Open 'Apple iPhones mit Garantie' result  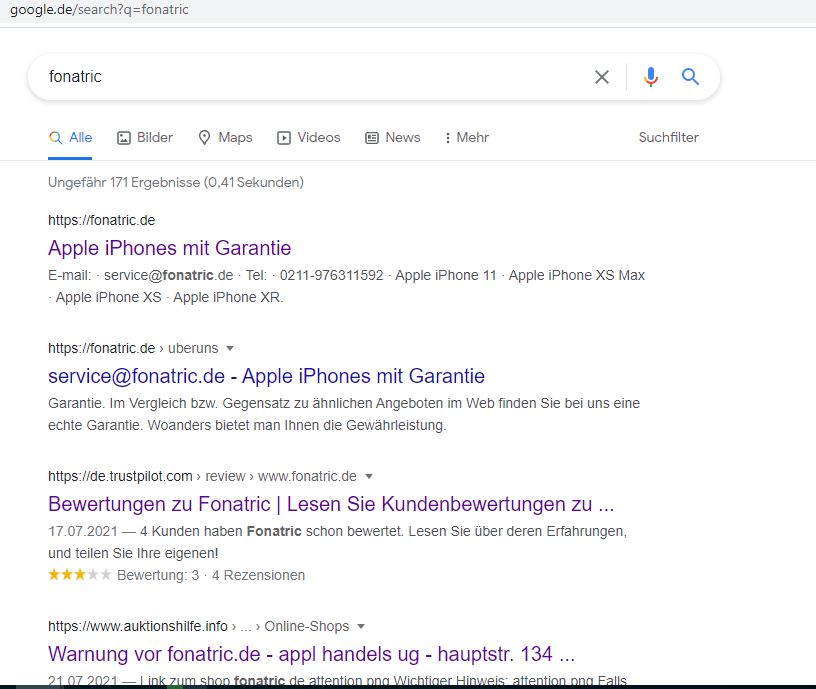(x=170, y=248)
